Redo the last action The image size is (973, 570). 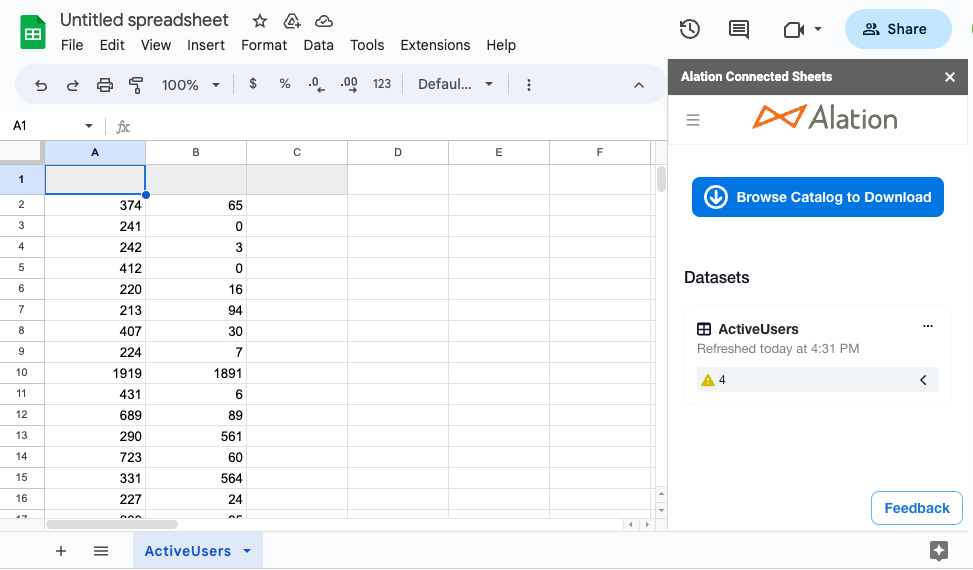pyautogui.click(x=73, y=85)
